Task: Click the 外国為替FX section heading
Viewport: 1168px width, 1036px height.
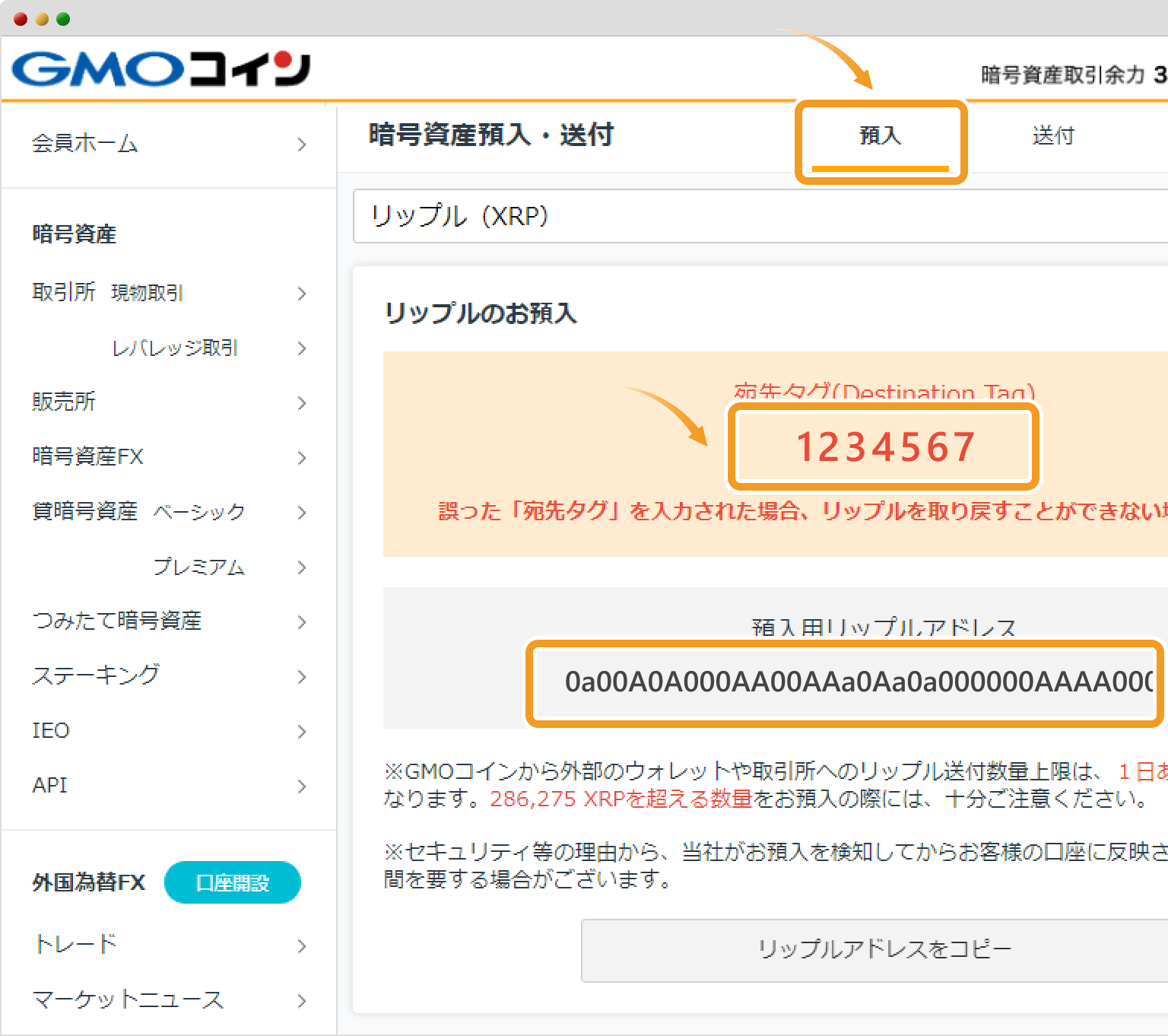Action: pos(88,882)
